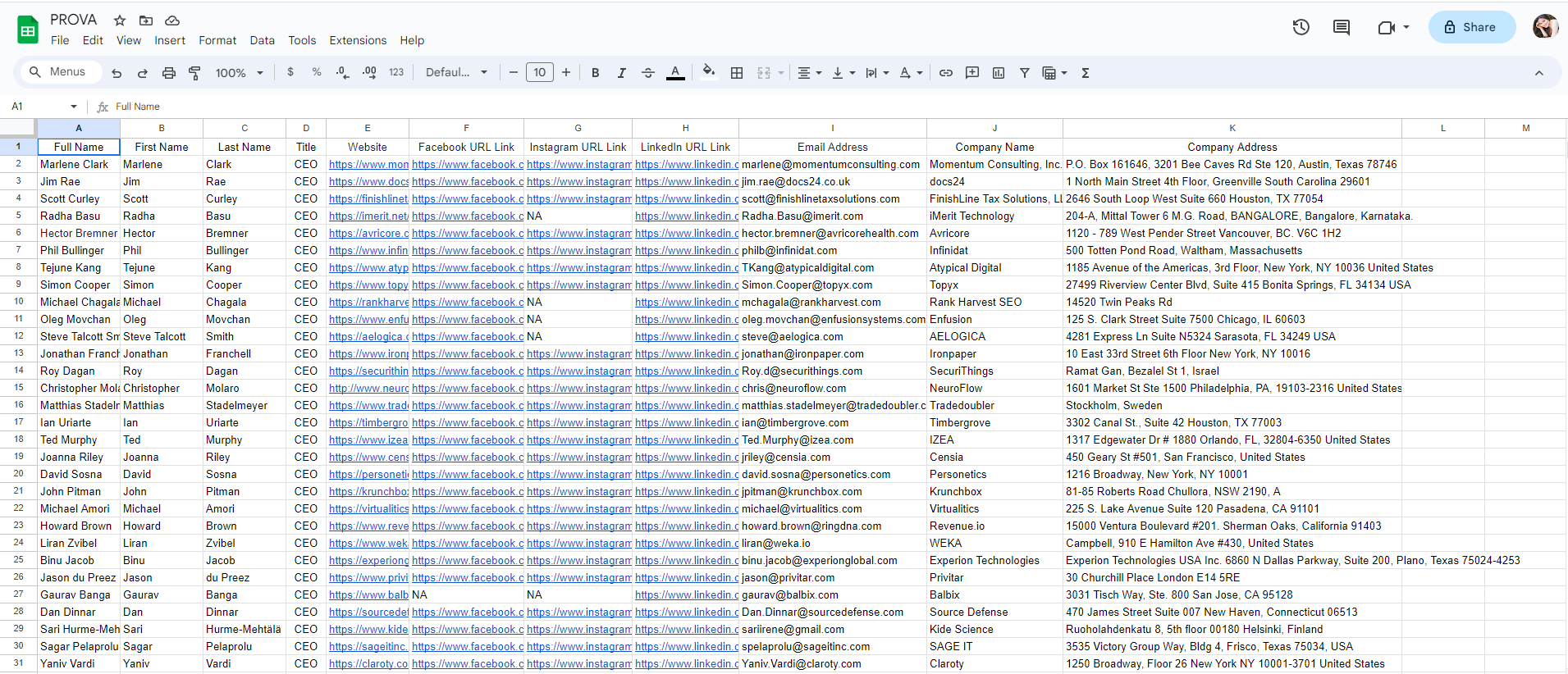Image resolution: width=1568 pixels, height=674 pixels.
Task: Open vertical align dropdown
Action: 843,73
